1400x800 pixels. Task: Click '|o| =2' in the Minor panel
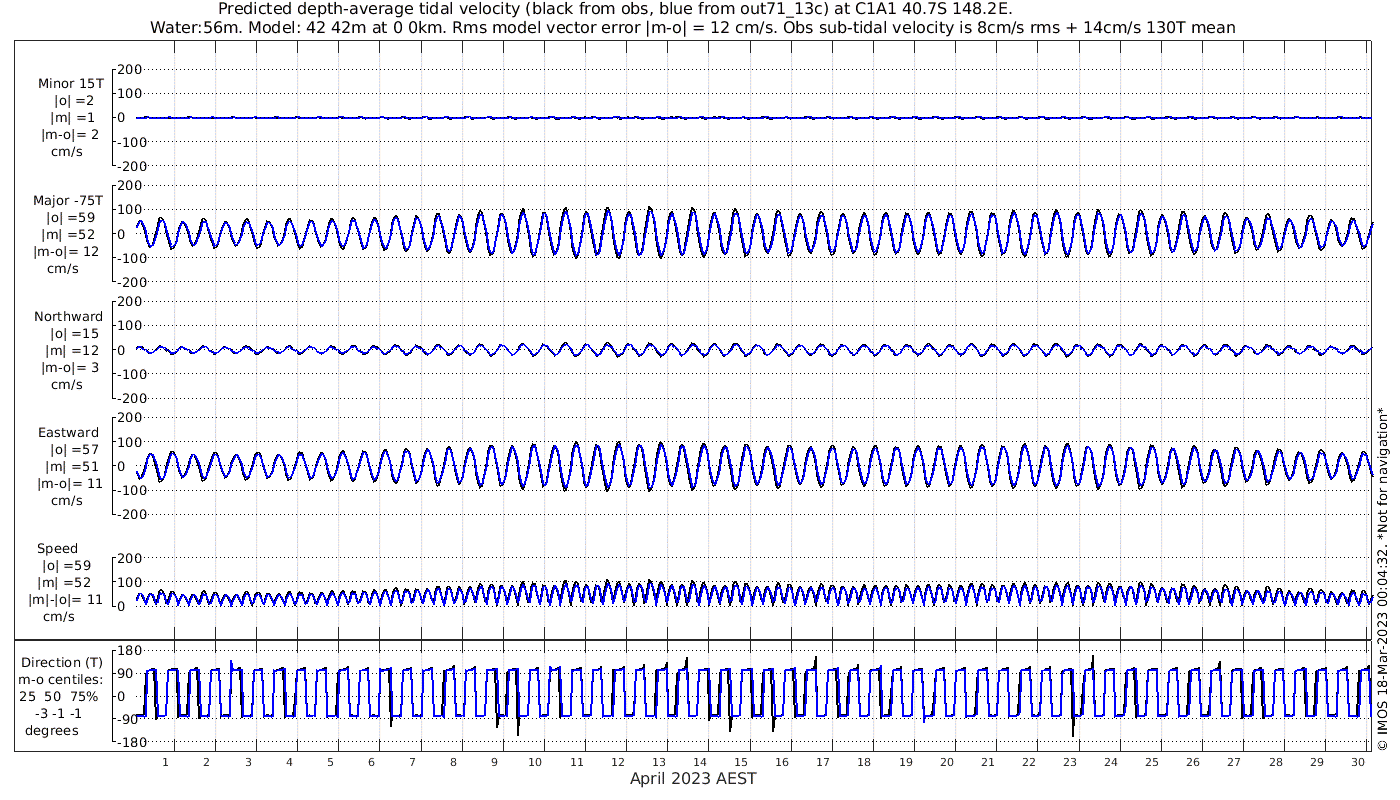coord(74,101)
